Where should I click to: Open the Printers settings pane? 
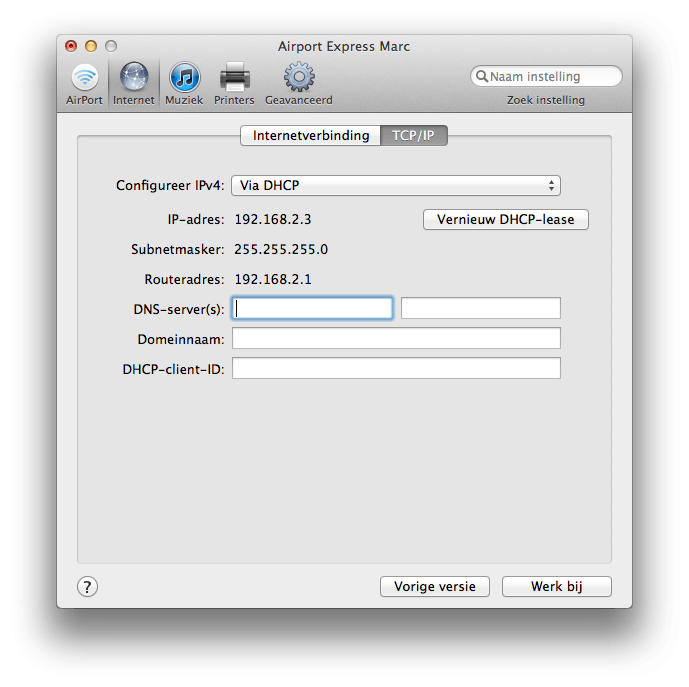[234, 84]
